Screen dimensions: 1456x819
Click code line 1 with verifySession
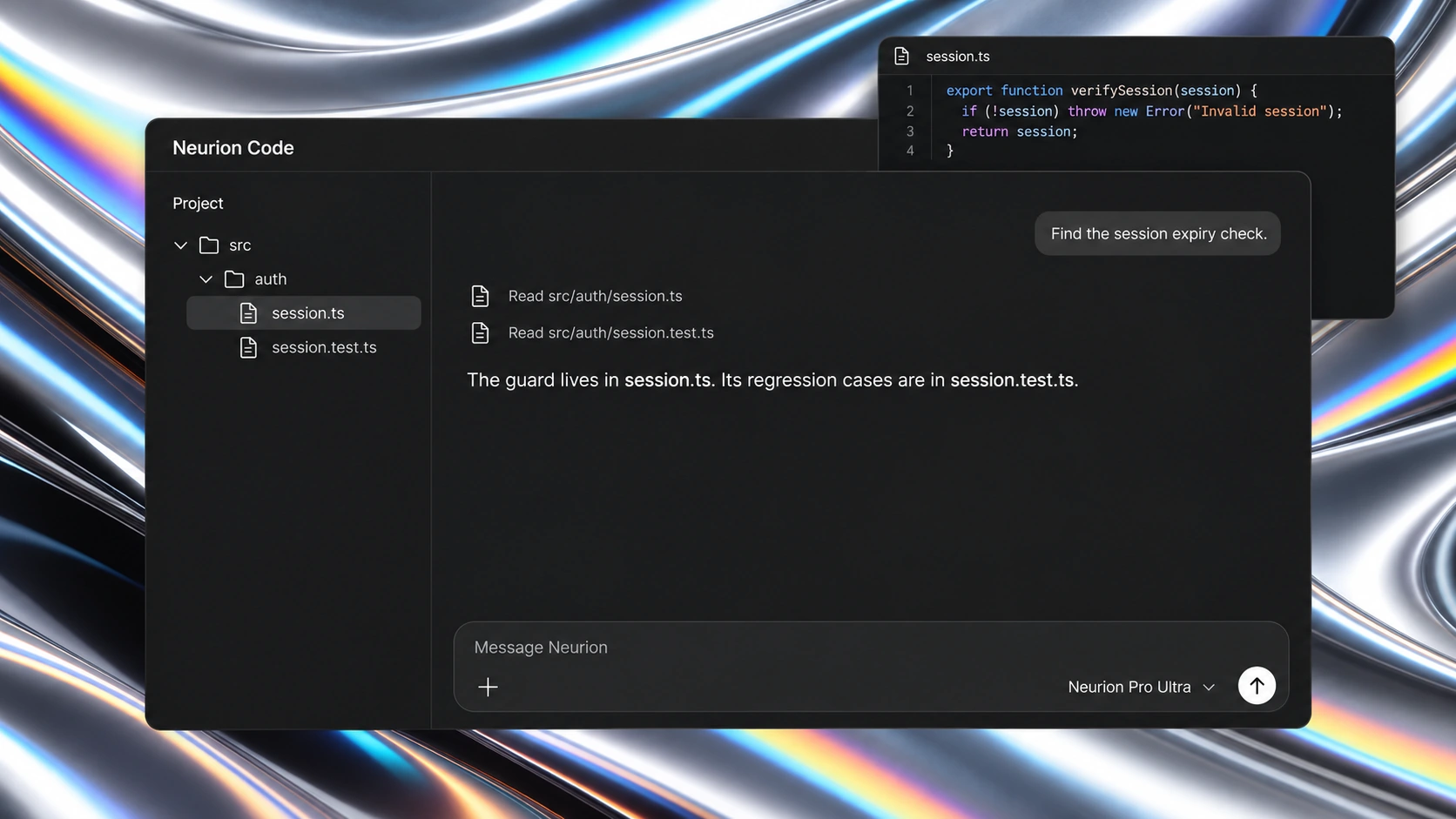[1102, 91]
